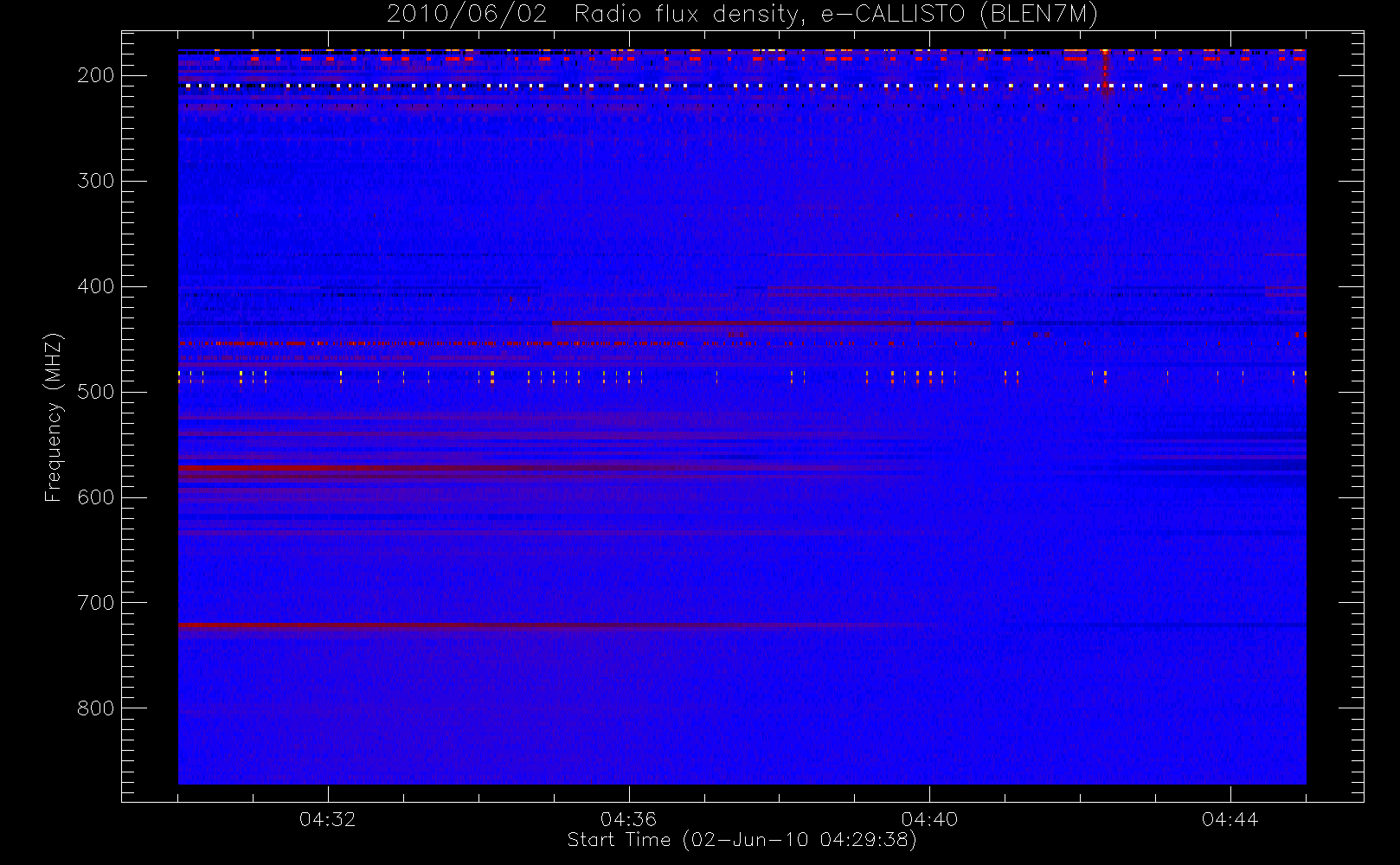Click the 400 frequency tick label
Image resolution: width=1400 pixels, height=865 pixels.
(96, 286)
